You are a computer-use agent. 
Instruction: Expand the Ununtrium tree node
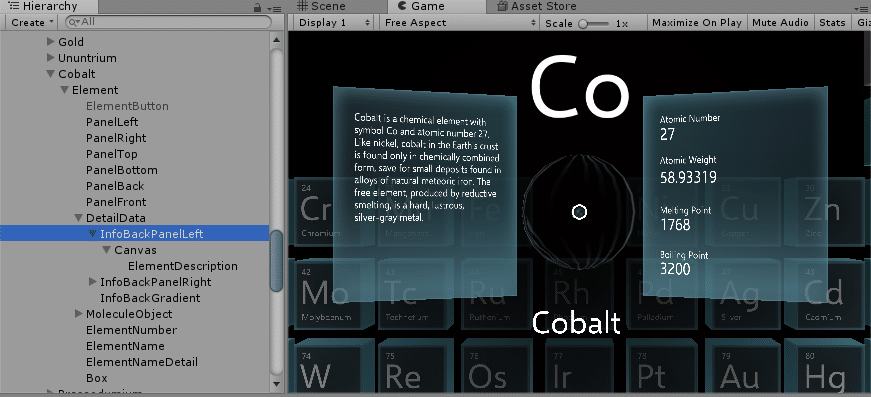(51, 58)
